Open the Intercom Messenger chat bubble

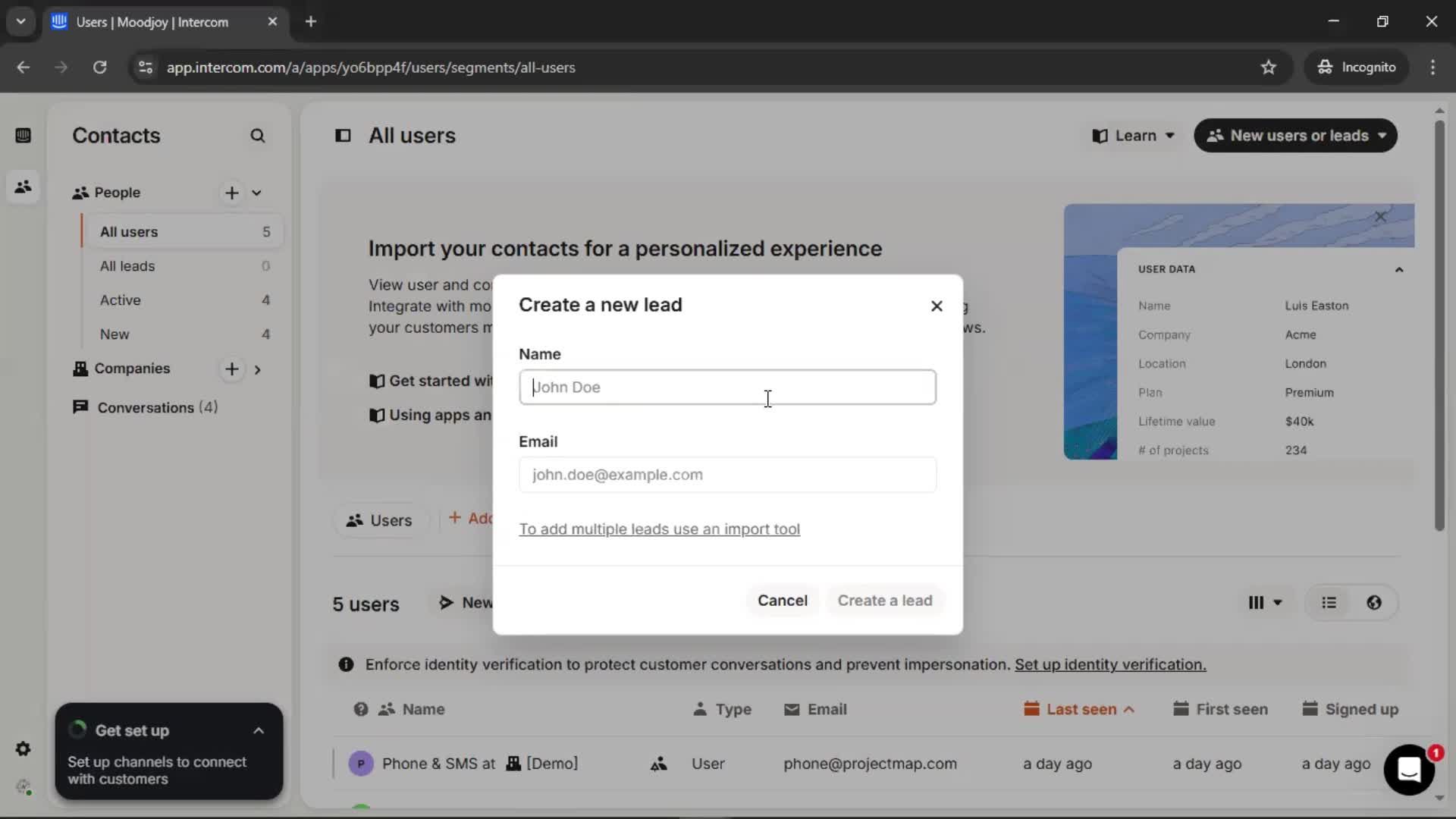(1409, 770)
